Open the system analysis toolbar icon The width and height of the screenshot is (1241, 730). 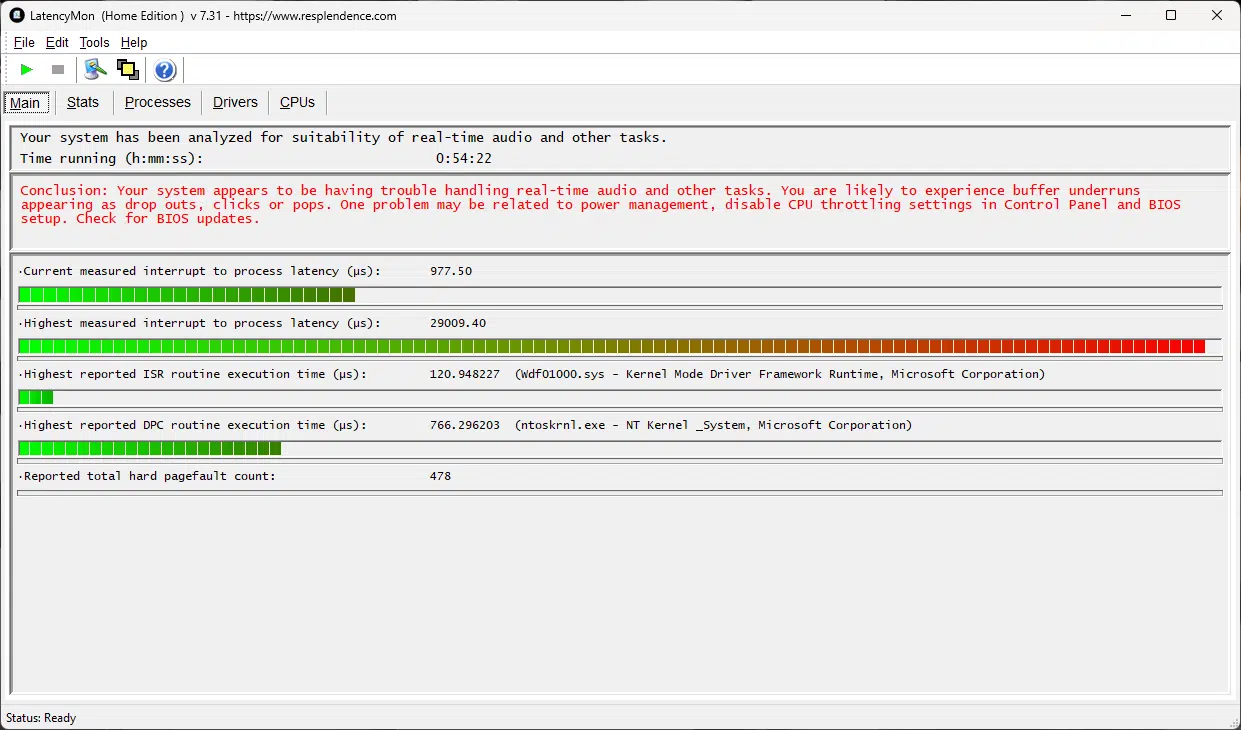pyautogui.click(x=96, y=70)
